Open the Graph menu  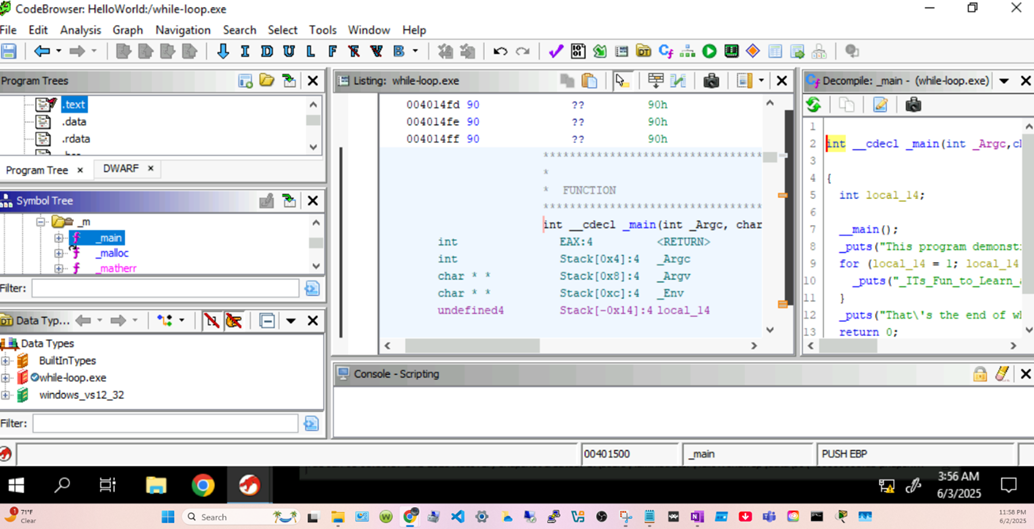click(128, 30)
